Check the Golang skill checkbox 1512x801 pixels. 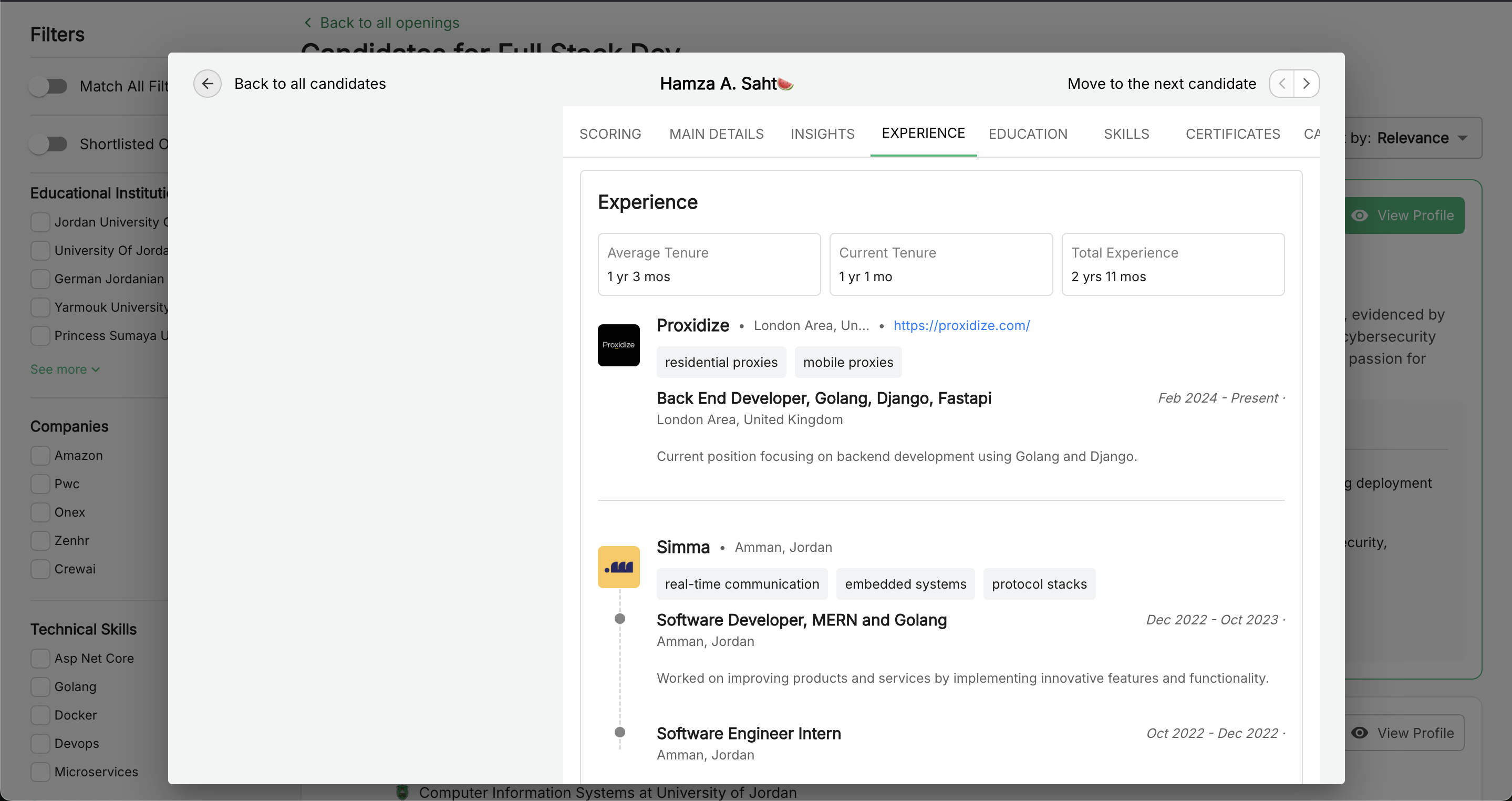pyautogui.click(x=40, y=686)
